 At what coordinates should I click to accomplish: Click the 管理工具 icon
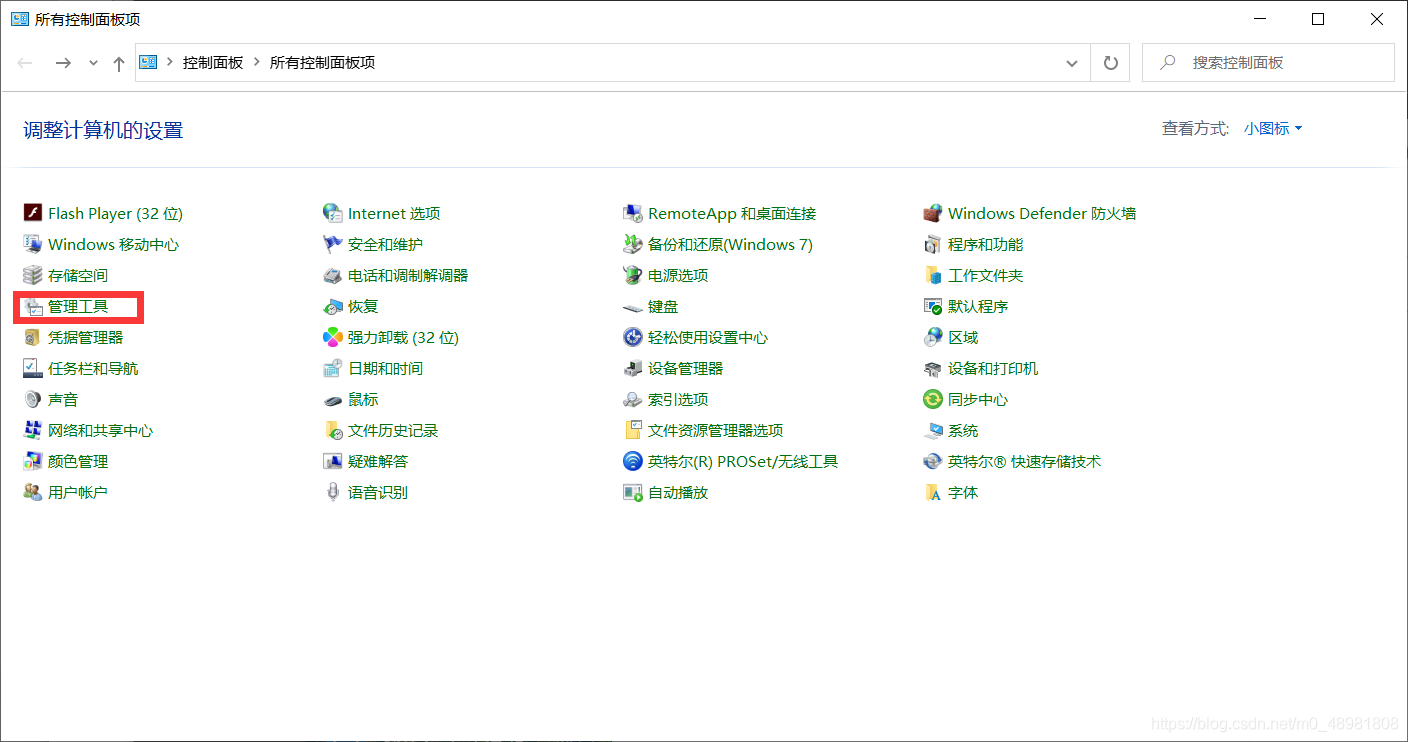(32, 306)
